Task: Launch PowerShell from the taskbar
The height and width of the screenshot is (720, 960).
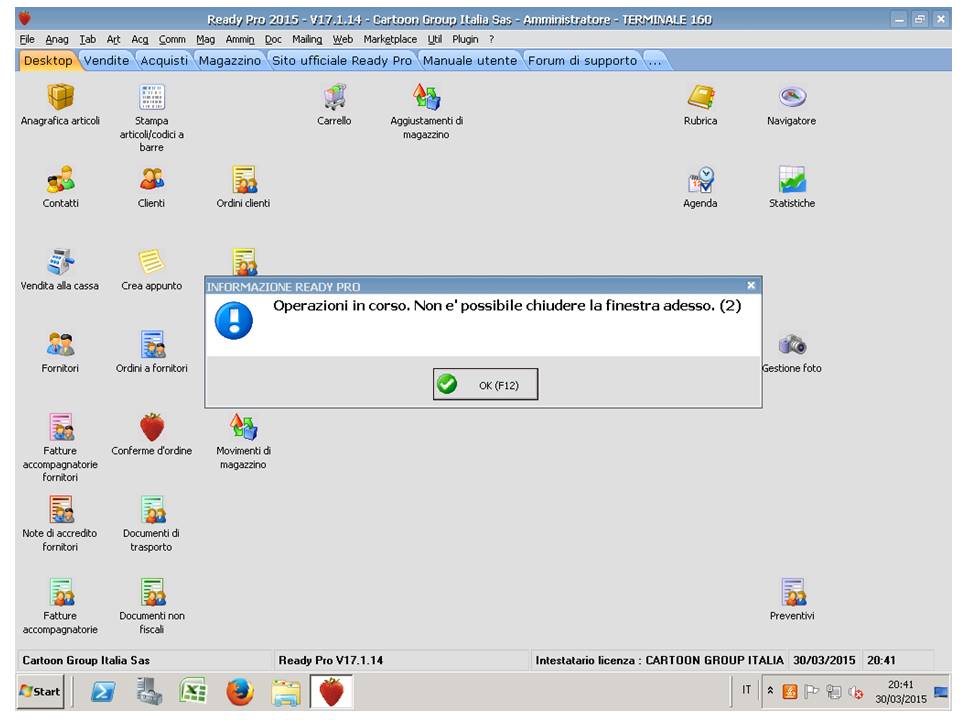Action: pyautogui.click(x=103, y=692)
